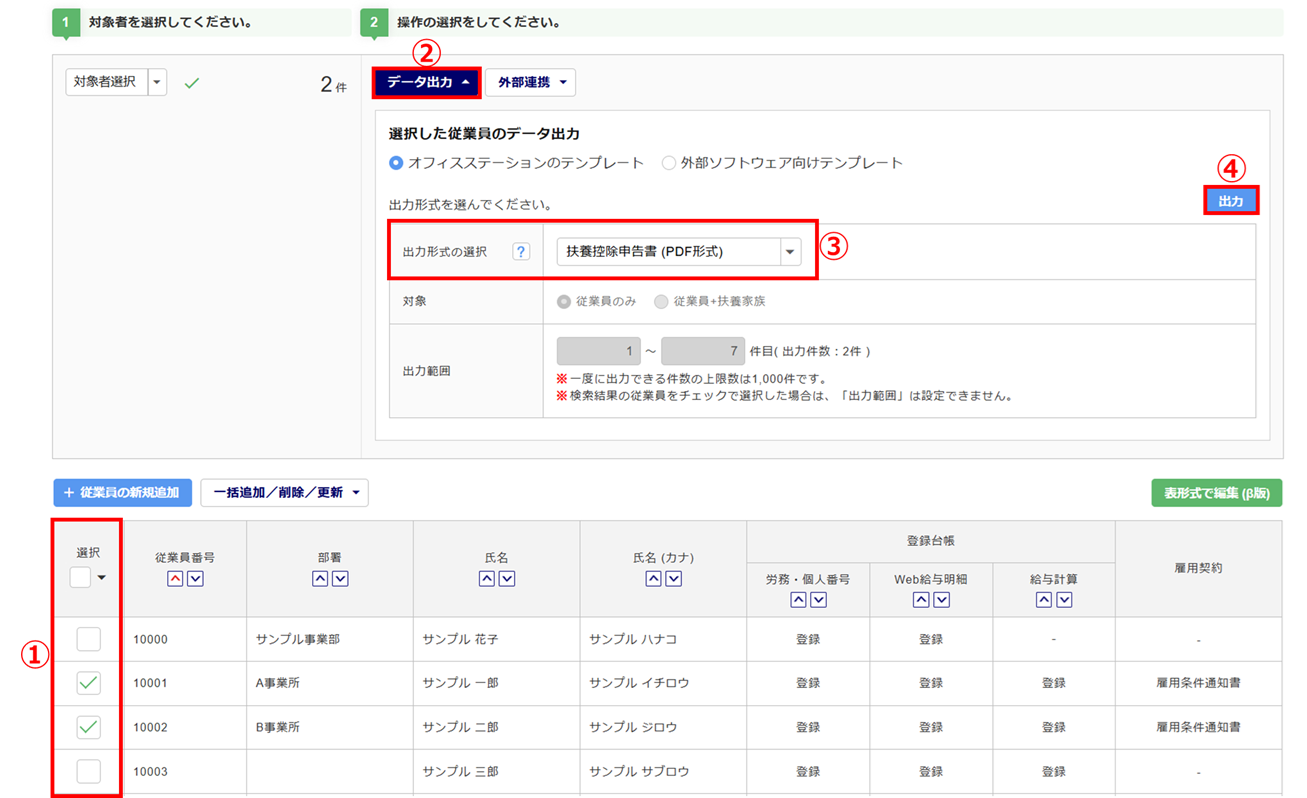Click the blue 出力 button
The width and height of the screenshot is (1307, 798).
pyautogui.click(x=1230, y=201)
